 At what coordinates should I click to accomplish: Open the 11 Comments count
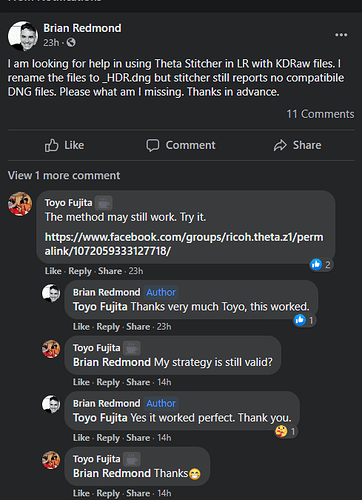point(320,114)
